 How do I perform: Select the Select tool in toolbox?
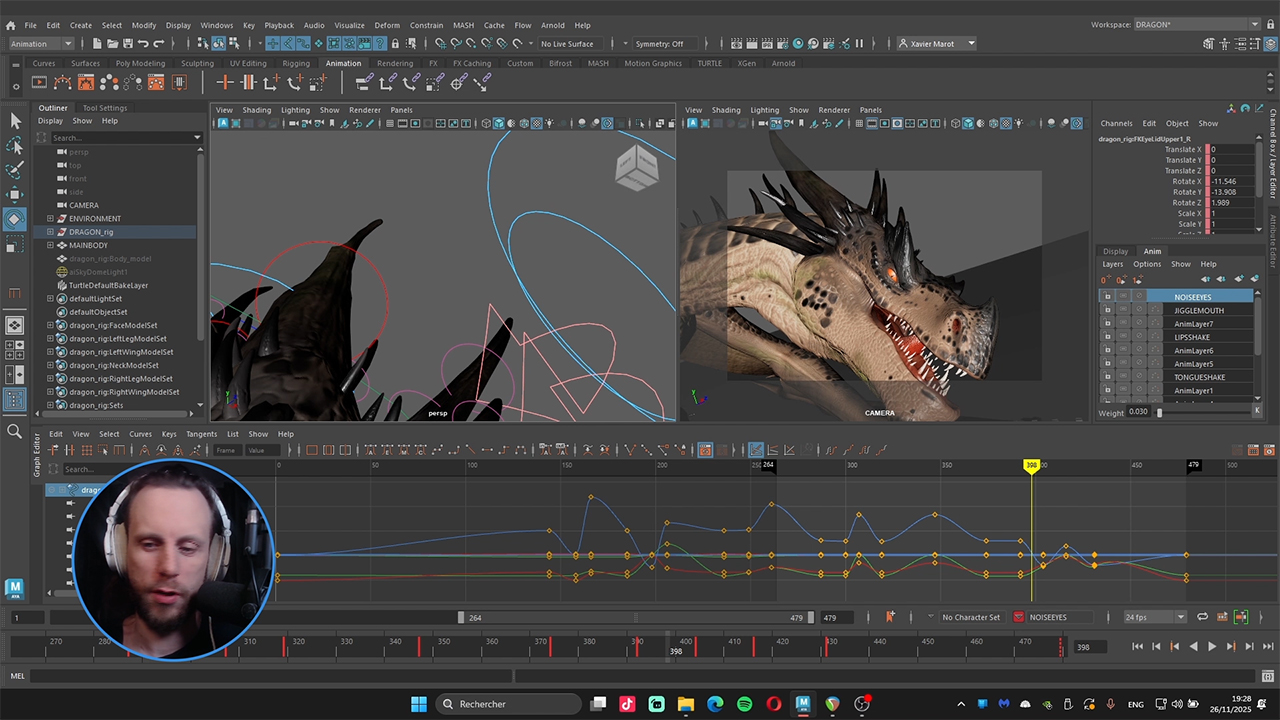[x=15, y=121]
